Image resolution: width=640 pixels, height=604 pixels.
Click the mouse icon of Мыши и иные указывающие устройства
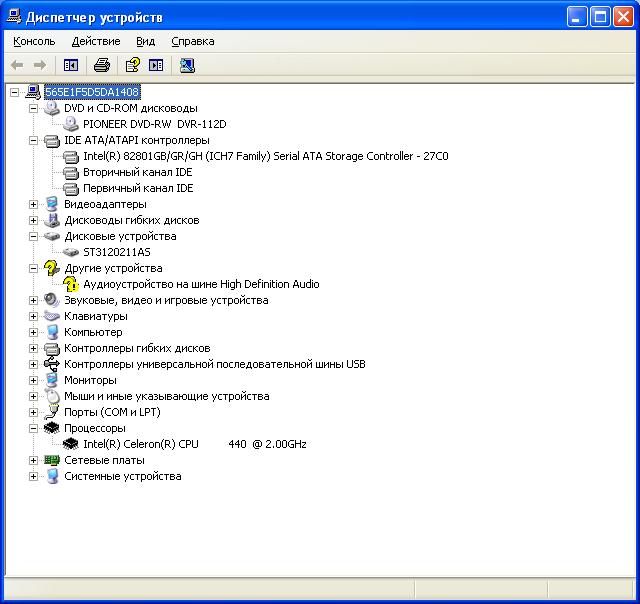(x=52, y=396)
